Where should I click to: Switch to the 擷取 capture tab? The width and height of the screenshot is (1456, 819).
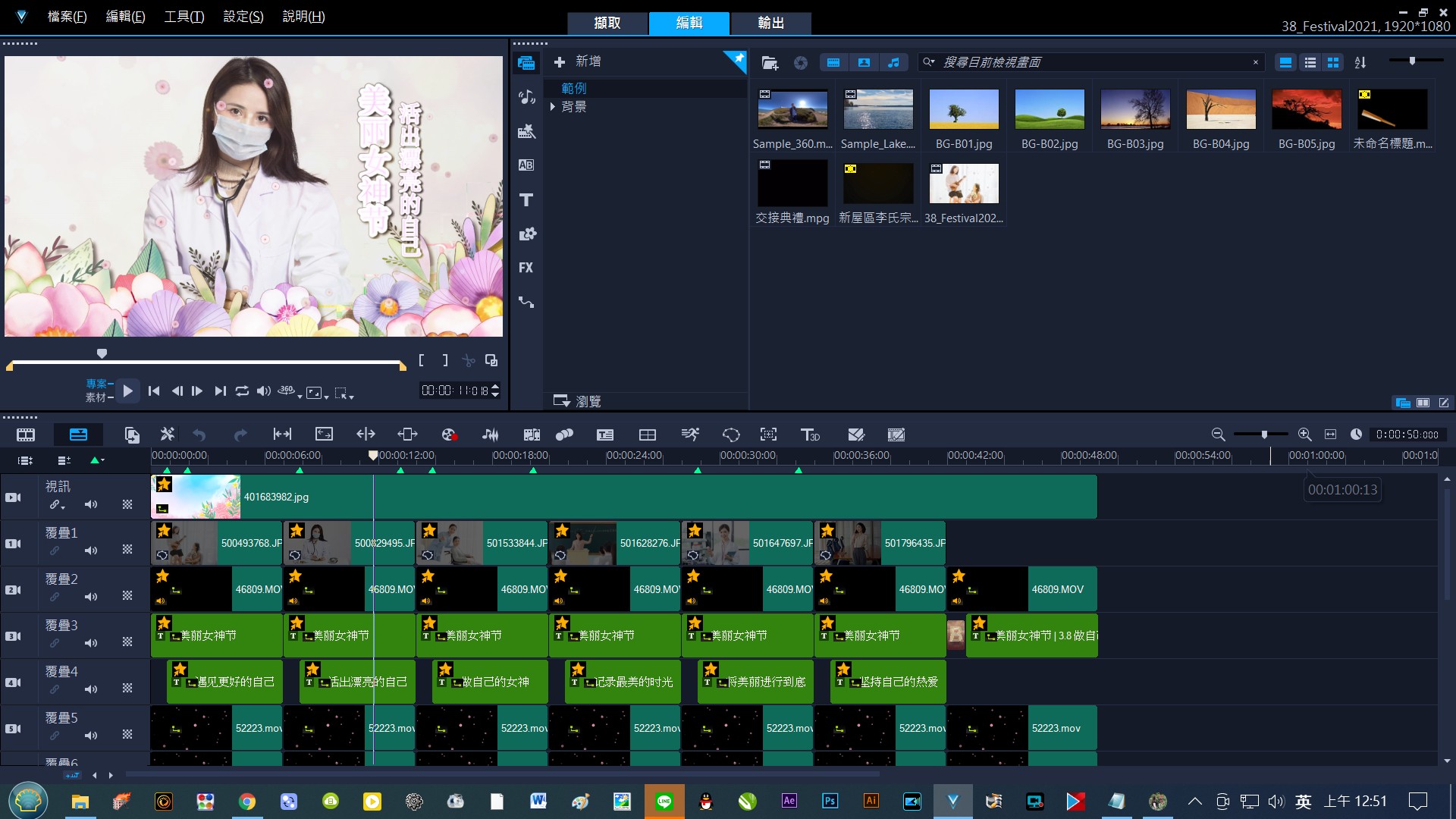click(x=607, y=23)
